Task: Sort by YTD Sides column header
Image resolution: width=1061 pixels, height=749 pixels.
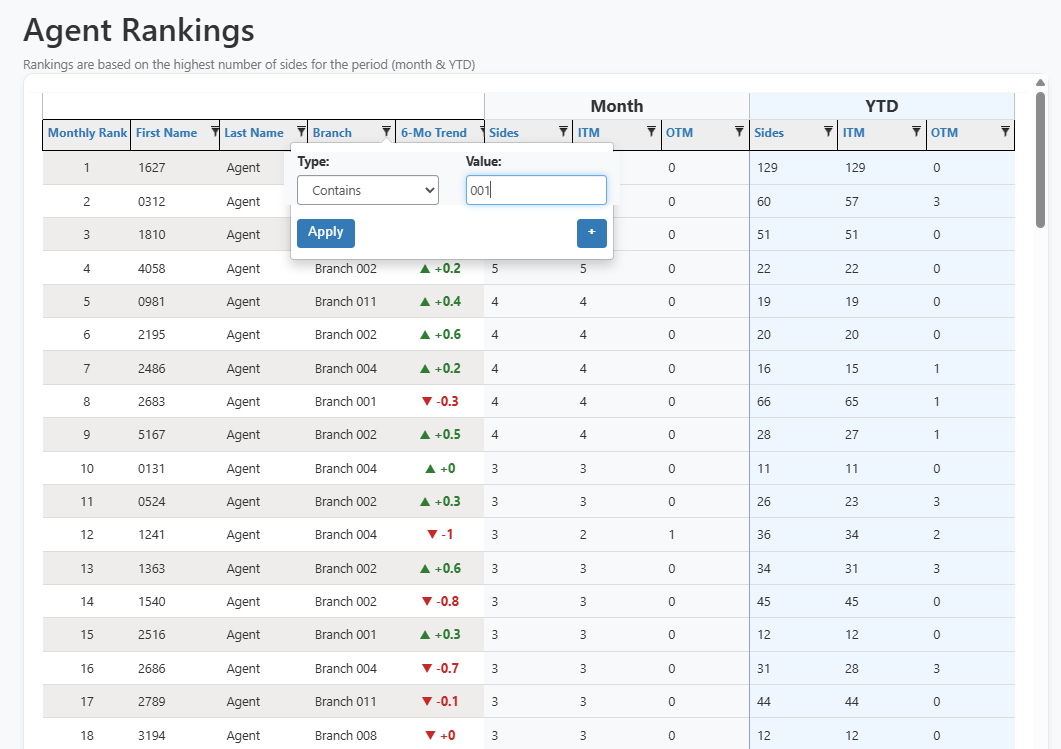Action: pos(769,133)
